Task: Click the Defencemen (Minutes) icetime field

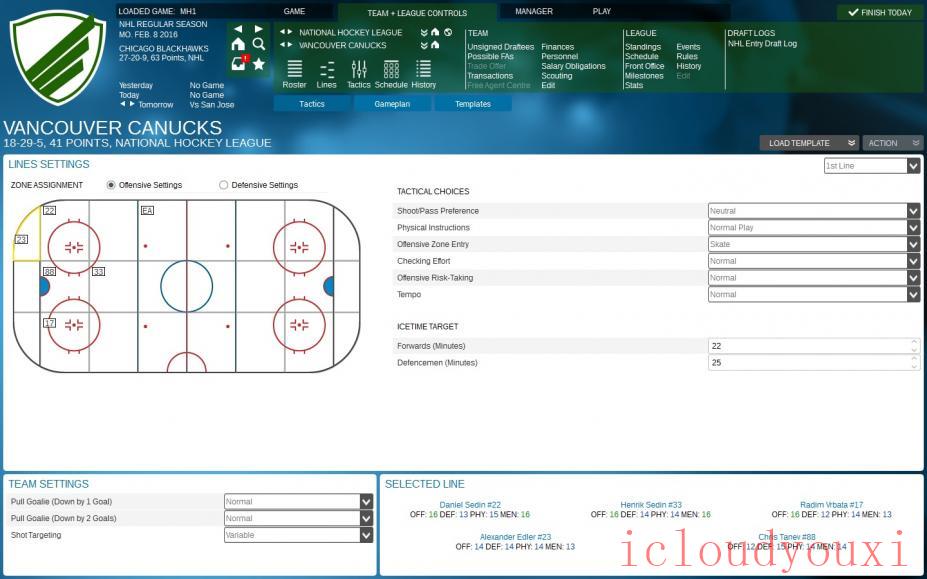Action: tap(814, 363)
